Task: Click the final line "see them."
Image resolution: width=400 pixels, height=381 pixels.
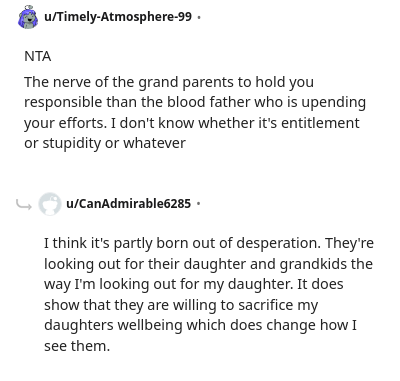Action: (77, 346)
